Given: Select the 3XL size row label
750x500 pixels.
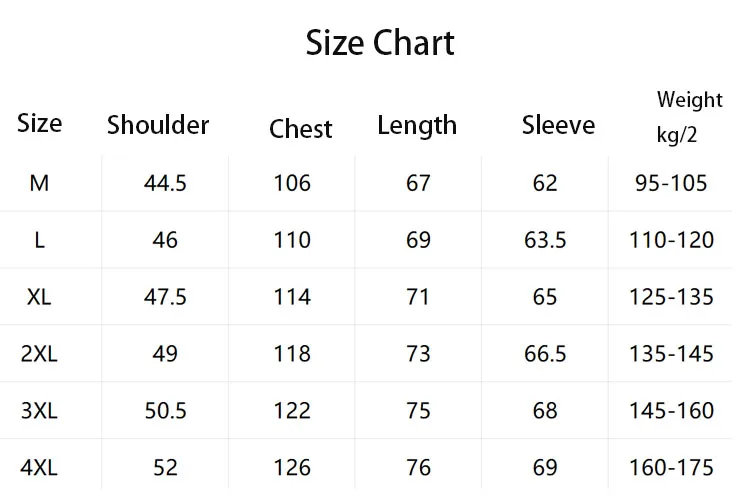Looking at the screenshot, I should pos(39,411).
